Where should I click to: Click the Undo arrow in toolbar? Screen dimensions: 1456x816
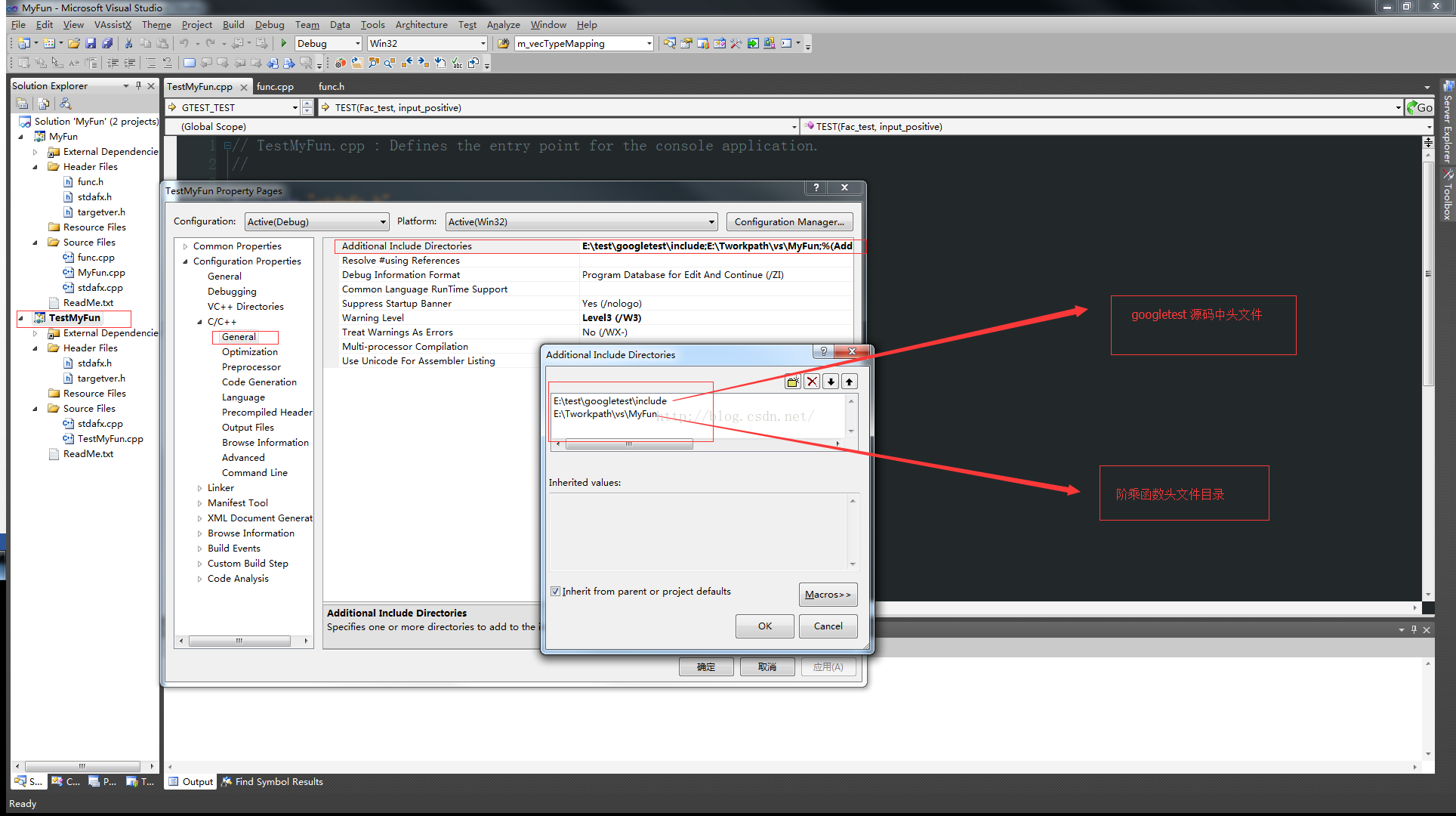click(184, 43)
